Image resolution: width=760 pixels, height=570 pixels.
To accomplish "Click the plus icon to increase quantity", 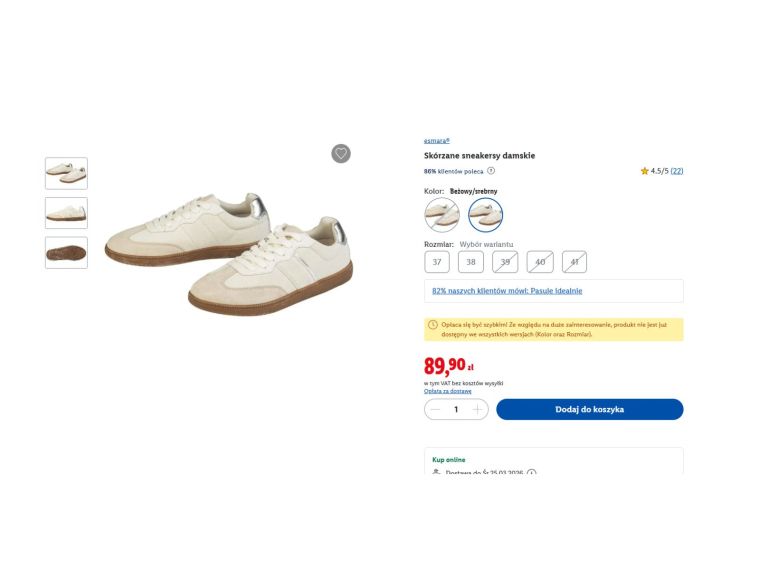I will tap(477, 409).
